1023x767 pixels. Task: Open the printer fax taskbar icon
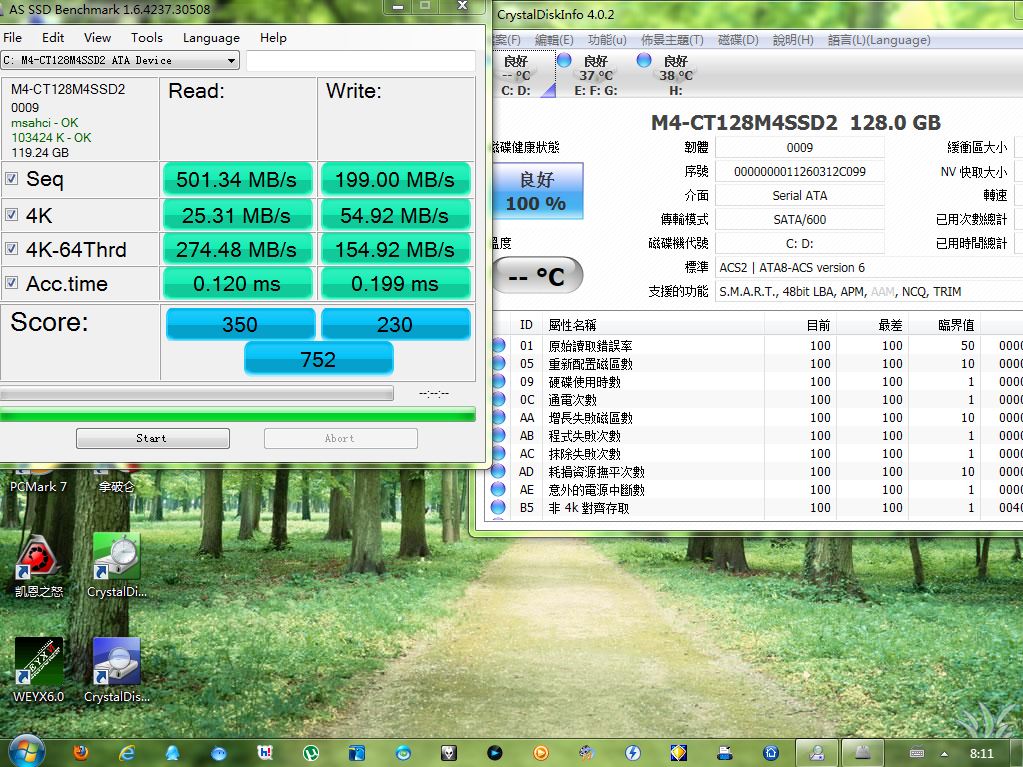(x=725, y=753)
